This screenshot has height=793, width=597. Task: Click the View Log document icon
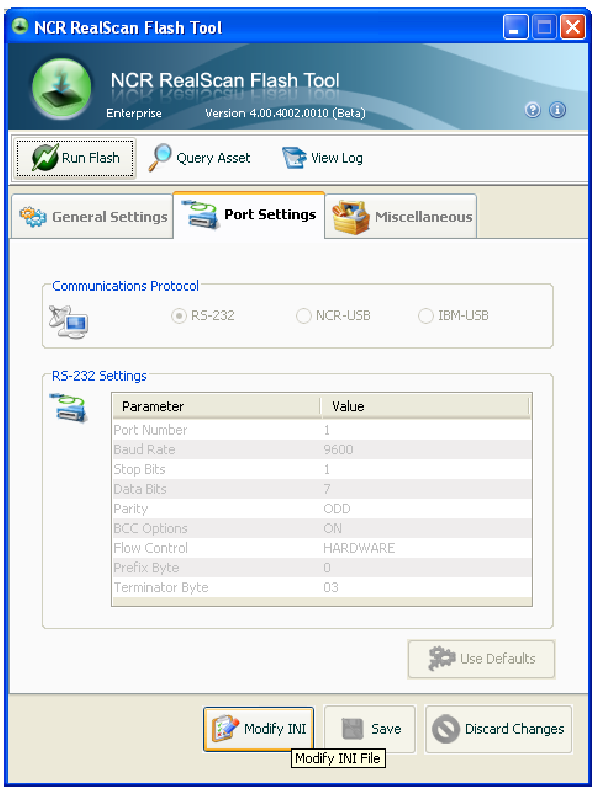point(294,158)
